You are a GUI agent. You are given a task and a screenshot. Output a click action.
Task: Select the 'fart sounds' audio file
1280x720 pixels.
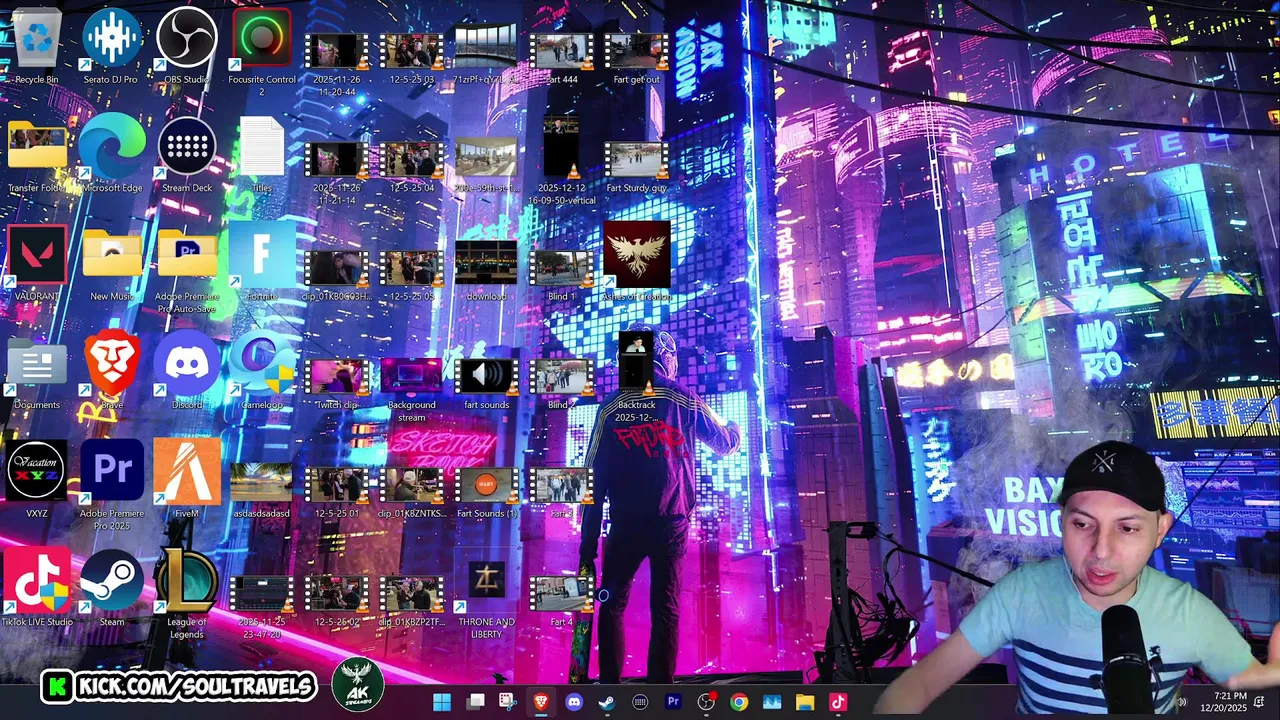tap(486, 384)
